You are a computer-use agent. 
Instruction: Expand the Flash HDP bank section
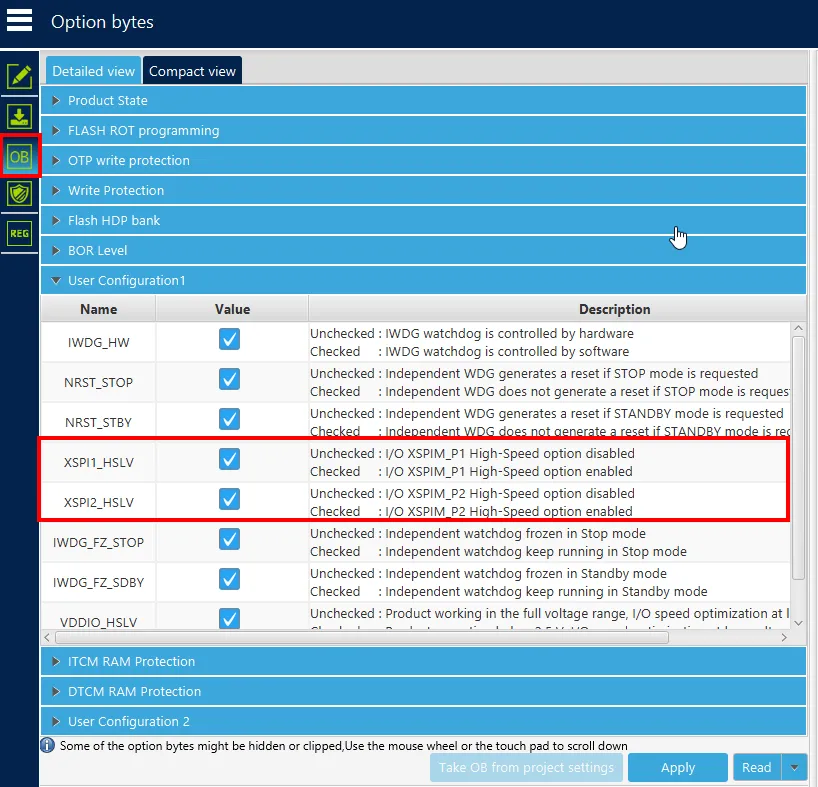423,220
